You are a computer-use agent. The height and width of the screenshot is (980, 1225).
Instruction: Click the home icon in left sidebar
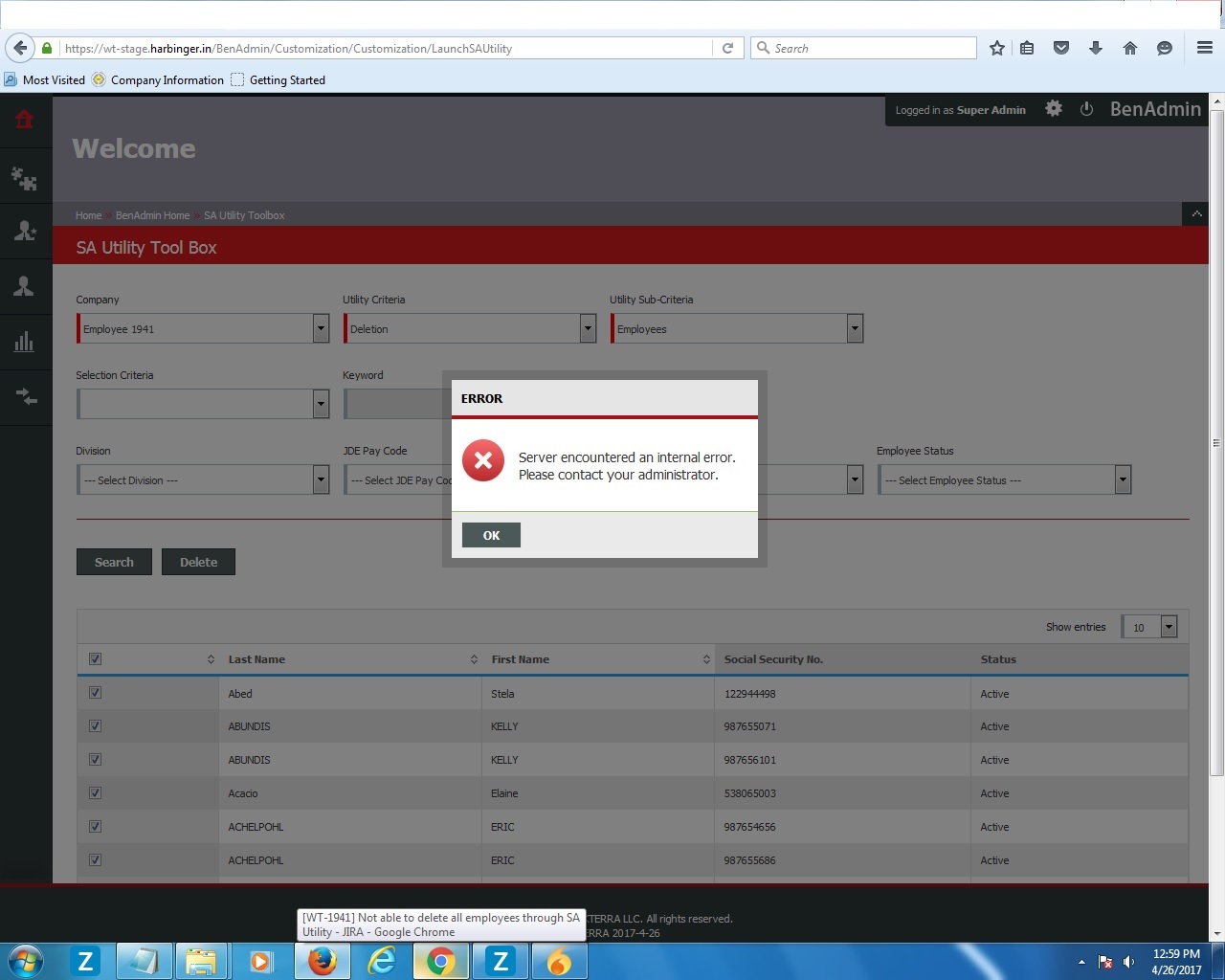(x=24, y=120)
